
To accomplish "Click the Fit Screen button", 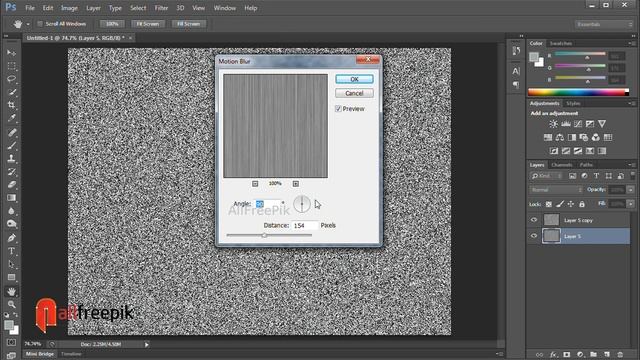I will (x=147, y=24).
